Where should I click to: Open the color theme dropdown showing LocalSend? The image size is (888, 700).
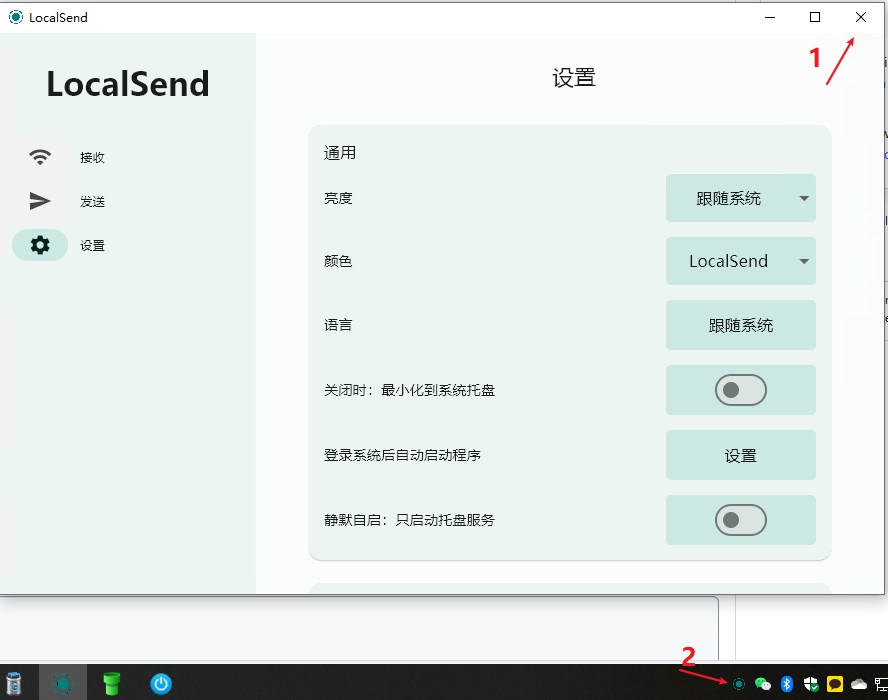[740, 261]
